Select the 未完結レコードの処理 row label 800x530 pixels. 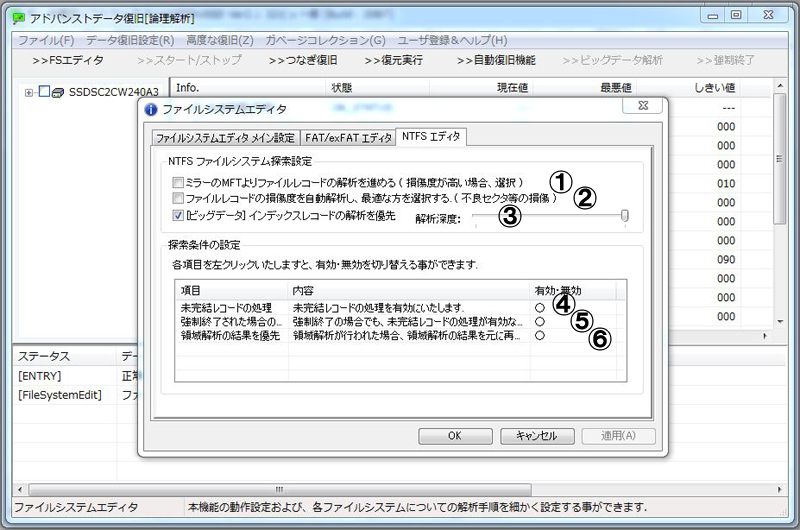click(227, 308)
